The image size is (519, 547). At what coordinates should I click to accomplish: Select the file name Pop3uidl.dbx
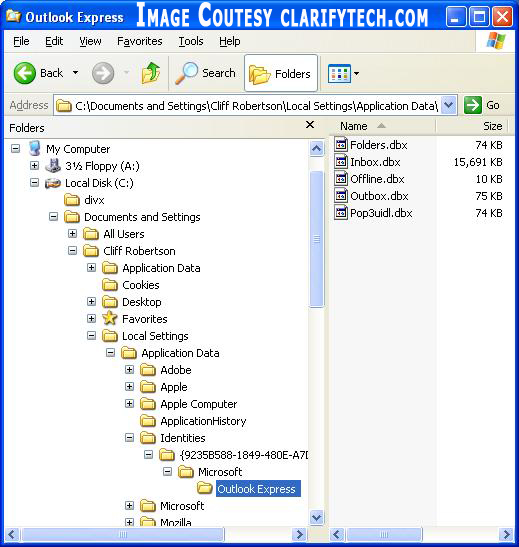381,213
